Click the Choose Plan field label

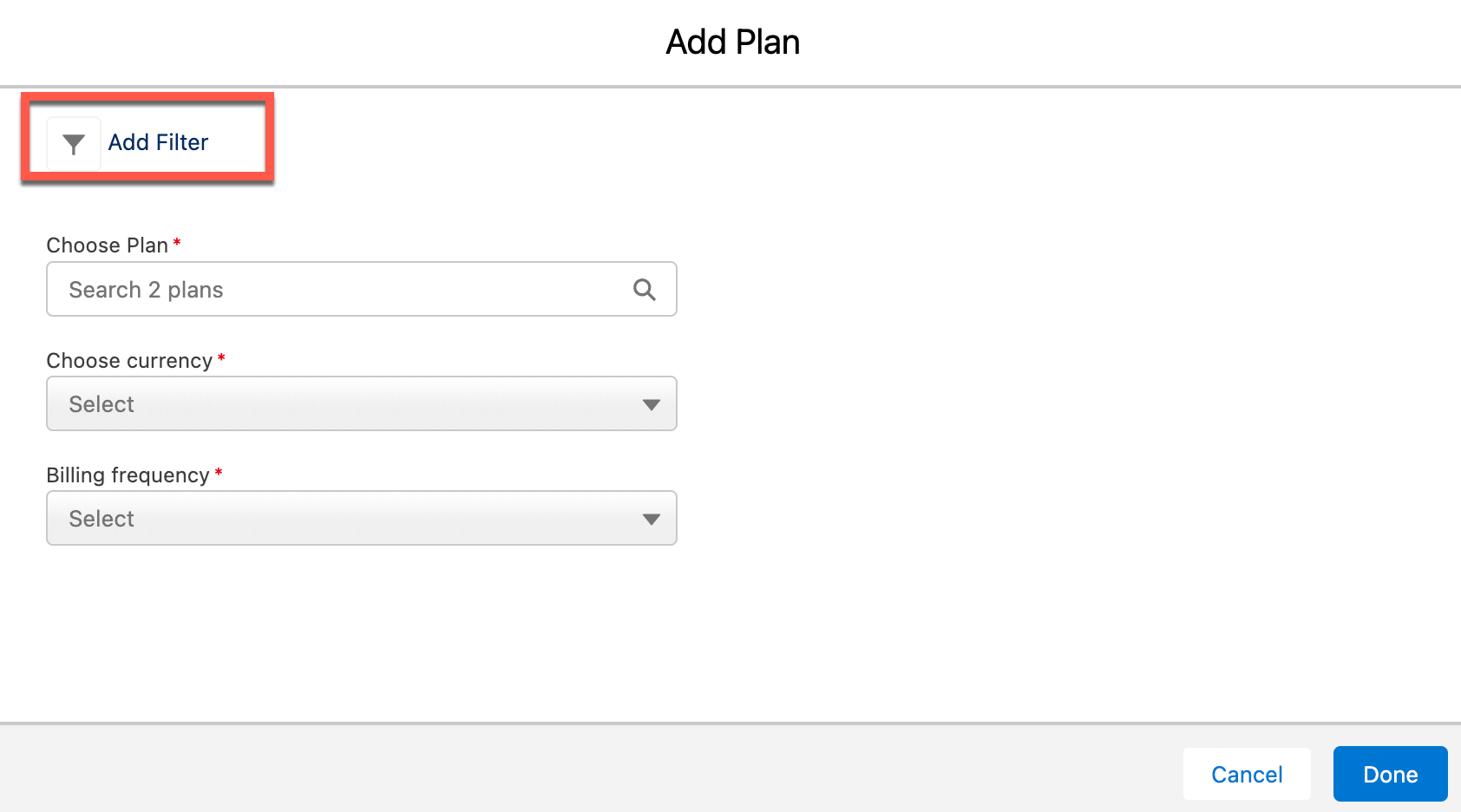pos(107,246)
